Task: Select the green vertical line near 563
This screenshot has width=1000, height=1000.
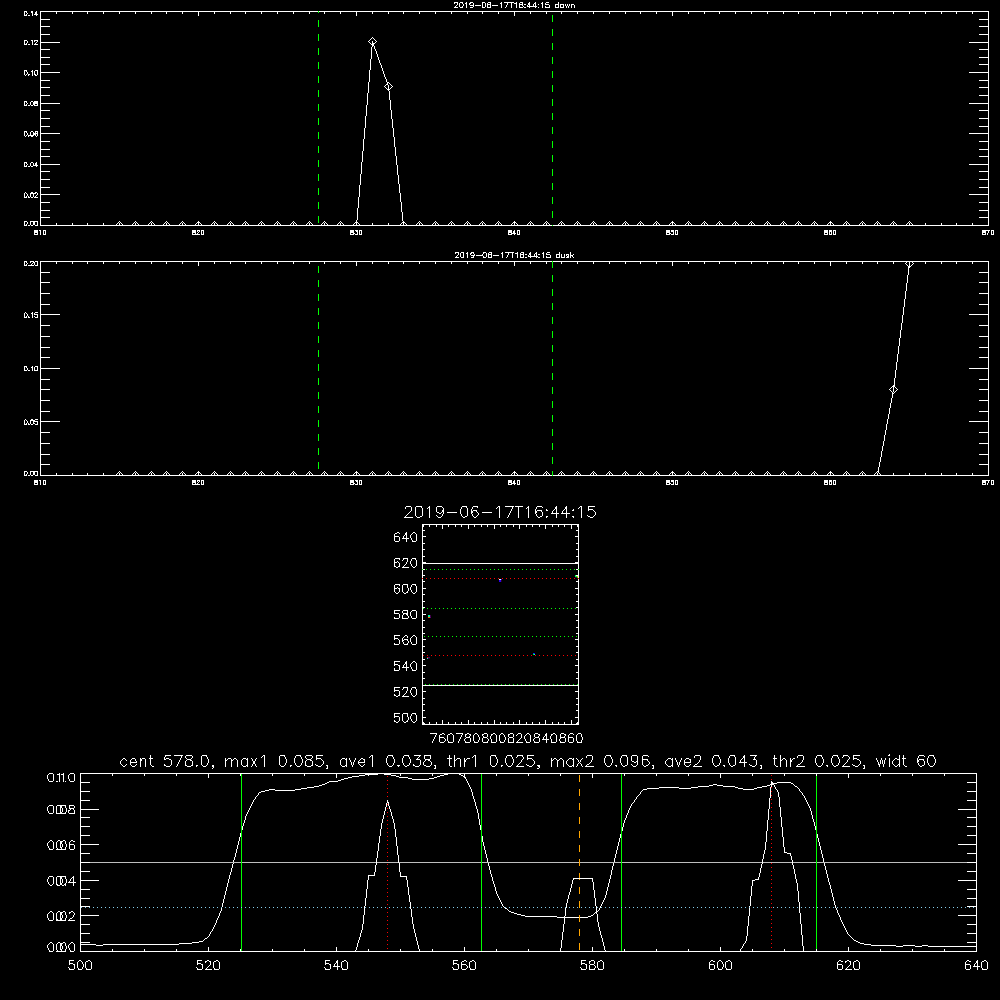Action: (481, 862)
